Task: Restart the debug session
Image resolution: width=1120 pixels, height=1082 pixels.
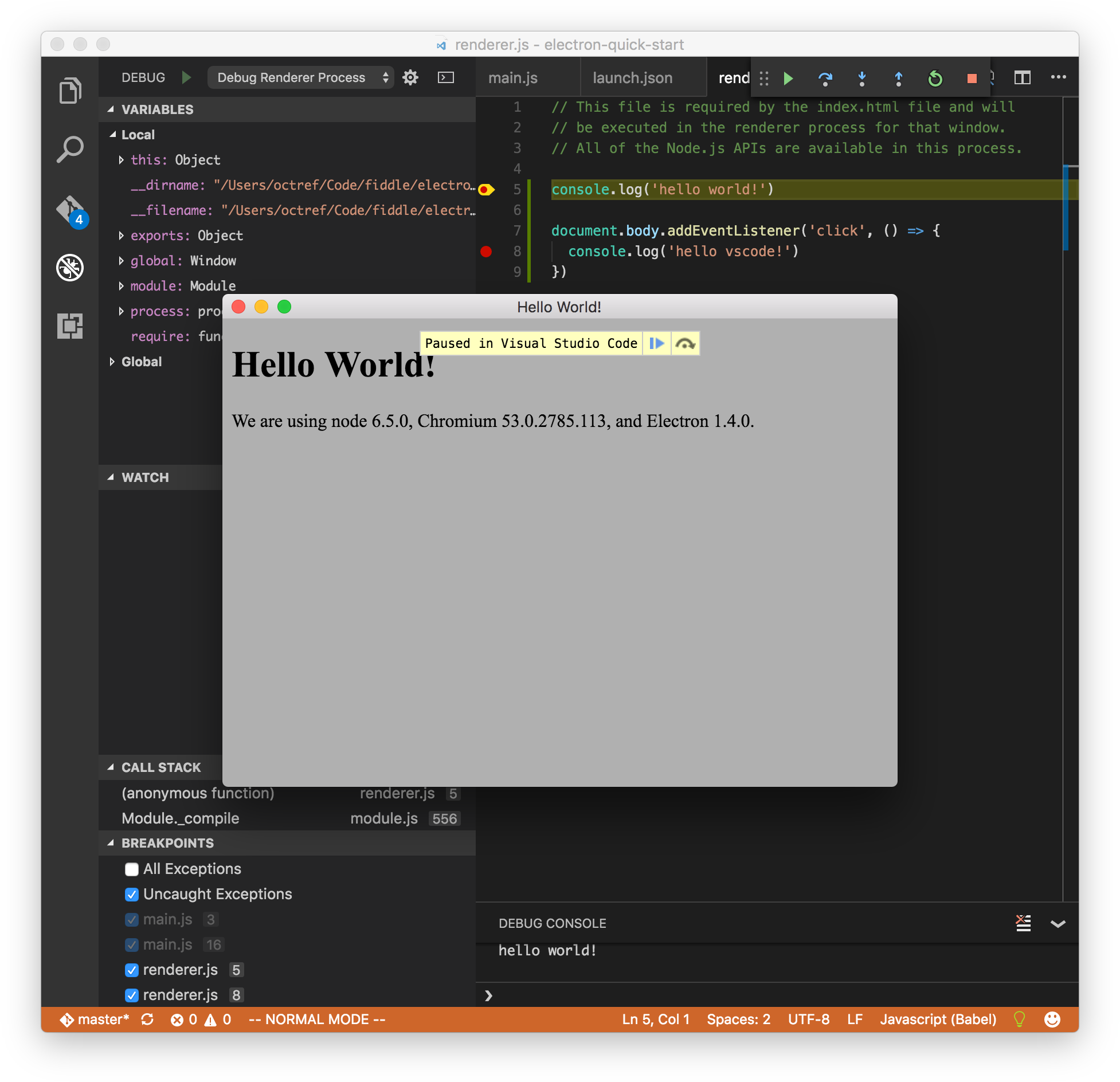Action: coord(934,79)
